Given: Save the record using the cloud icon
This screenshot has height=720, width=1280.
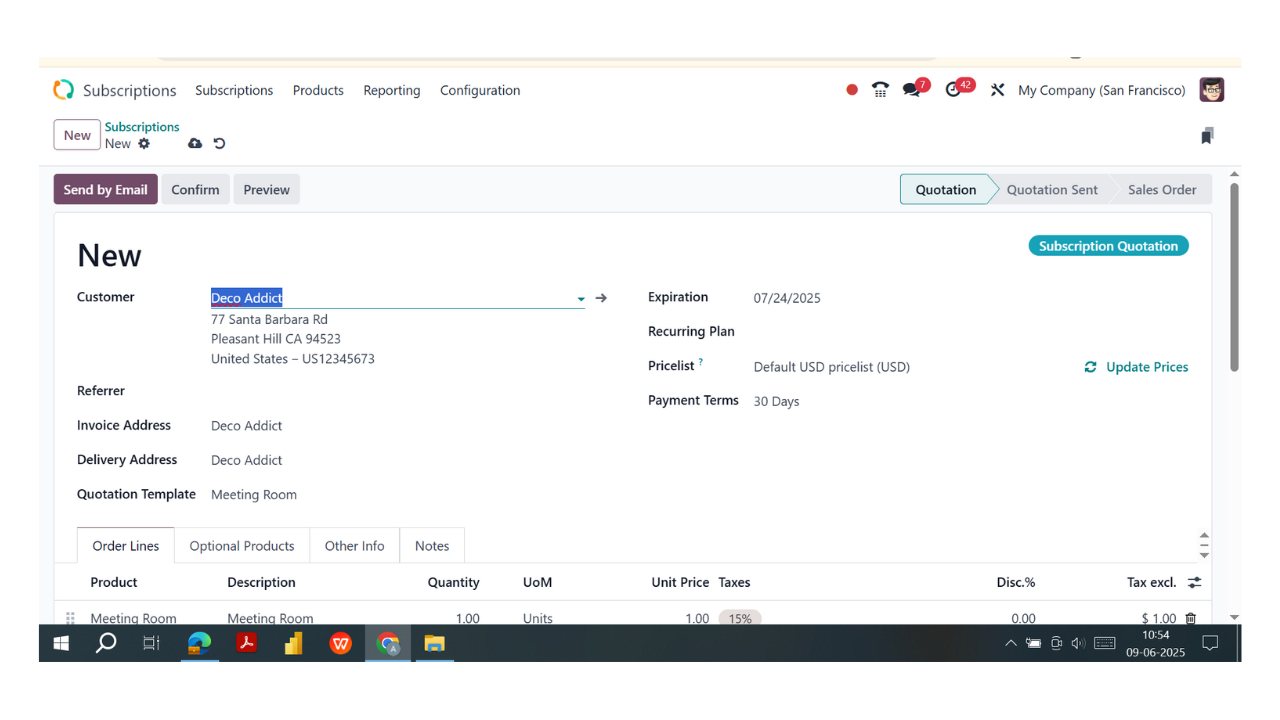Looking at the screenshot, I should coord(195,143).
